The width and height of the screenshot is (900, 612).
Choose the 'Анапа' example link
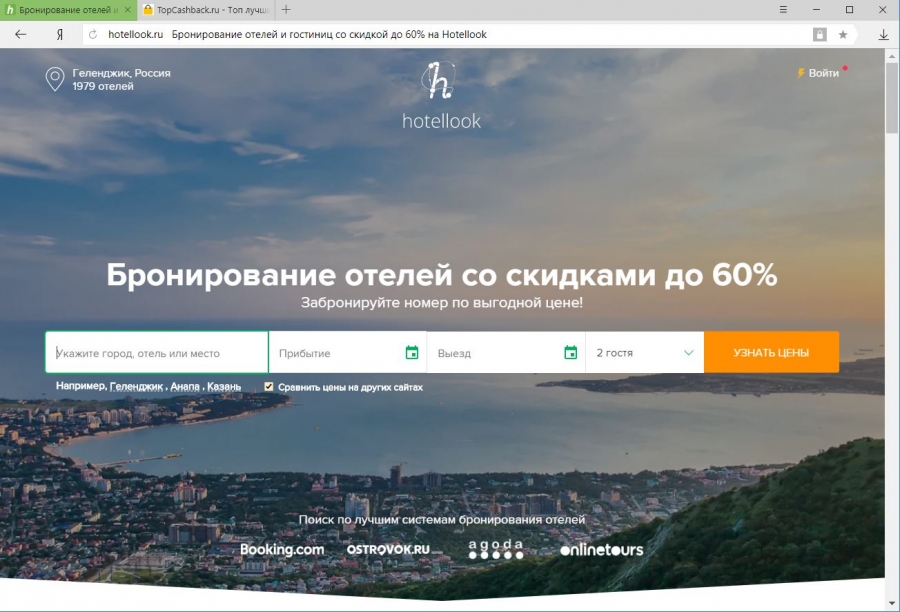pyautogui.click(x=185, y=386)
